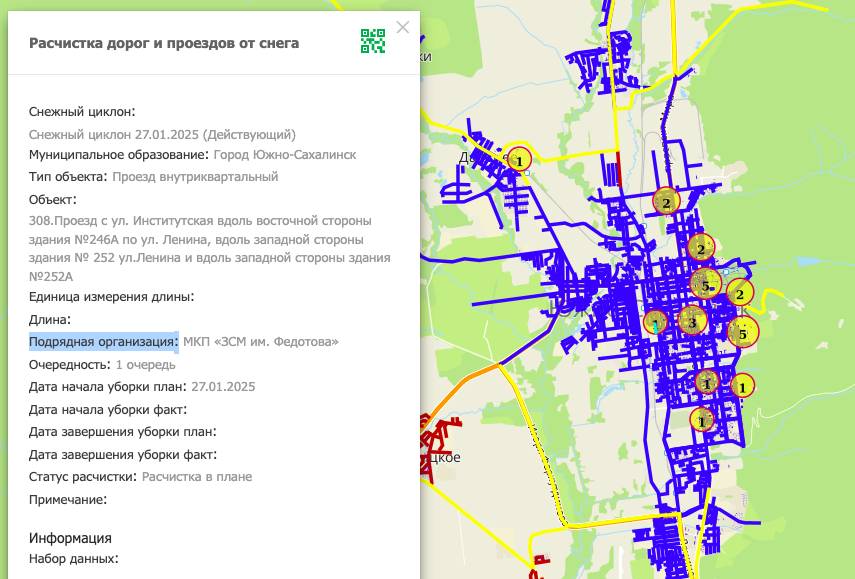855x579 pixels.
Task: Open the northernmost cluster marker labeled 2
Action: pos(666,201)
